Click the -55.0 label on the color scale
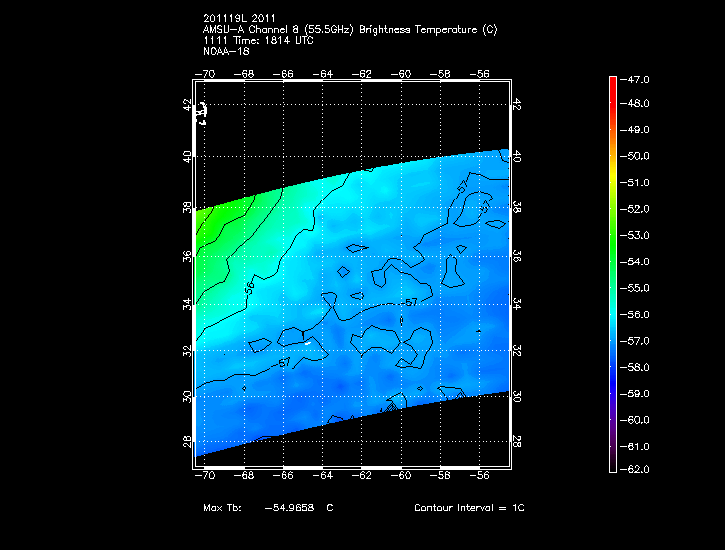This screenshot has width=725, height=550. click(638, 288)
